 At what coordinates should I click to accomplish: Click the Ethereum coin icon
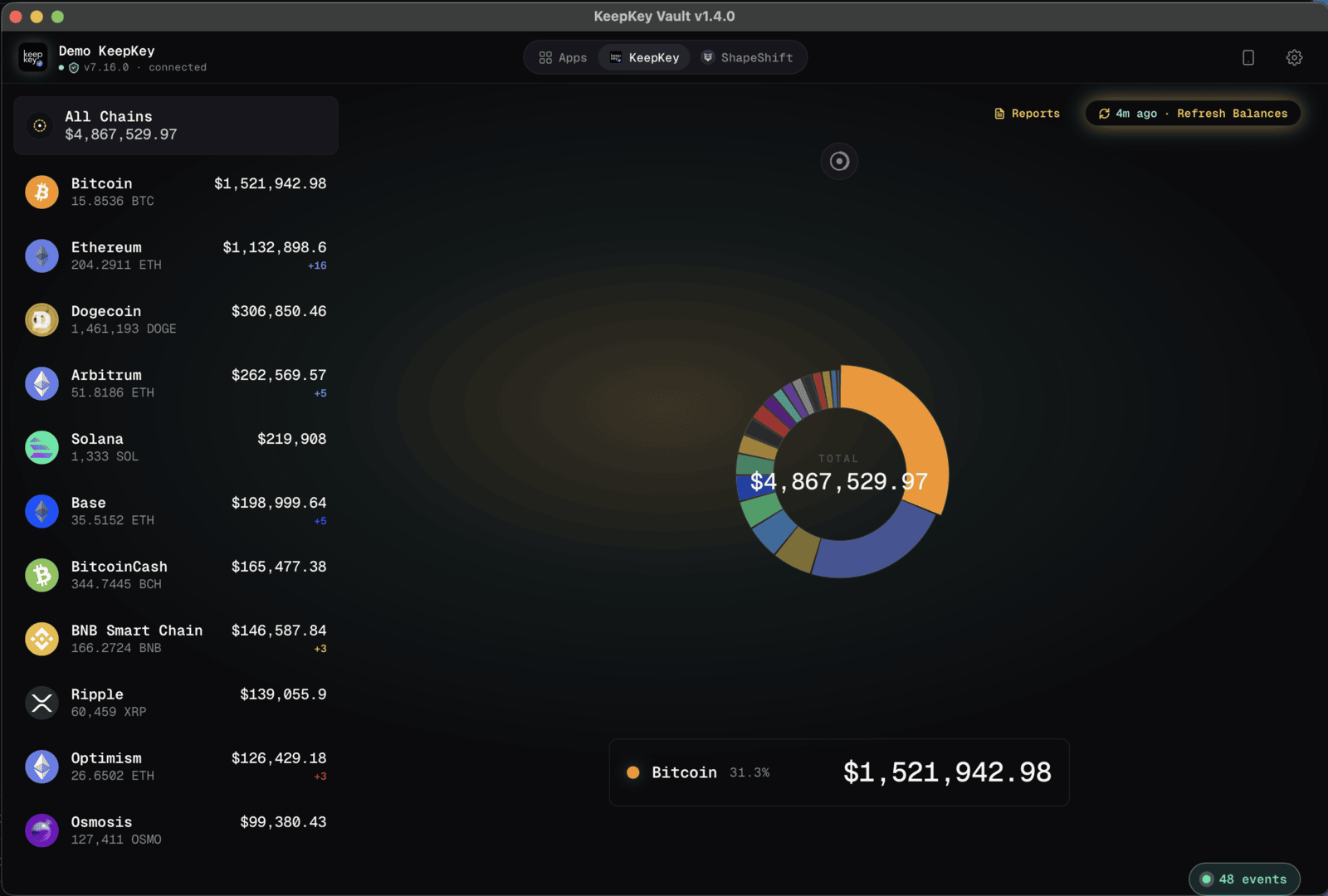[41, 256]
